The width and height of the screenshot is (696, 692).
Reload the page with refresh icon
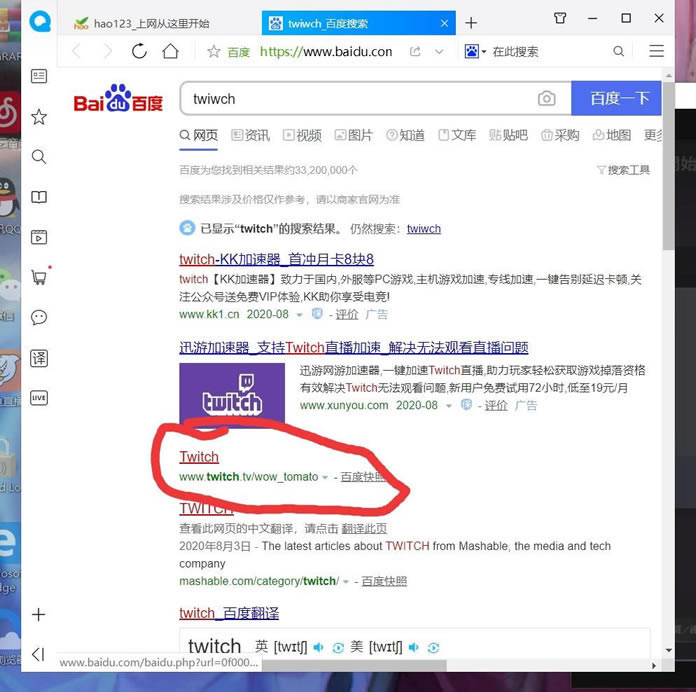pyautogui.click(x=139, y=51)
